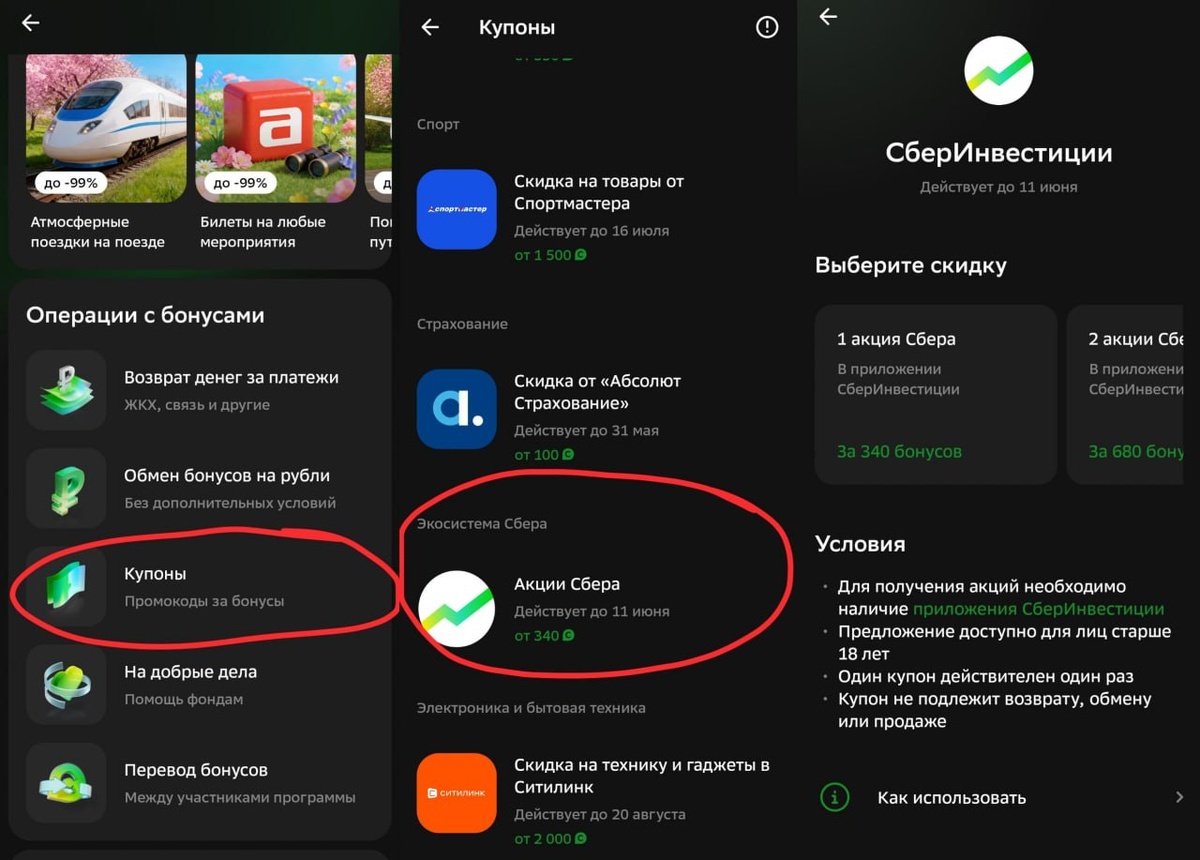The width and height of the screenshot is (1200, 860).
Task: Tap Помощь фондам subtitle
Action: pyautogui.click(x=183, y=699)
